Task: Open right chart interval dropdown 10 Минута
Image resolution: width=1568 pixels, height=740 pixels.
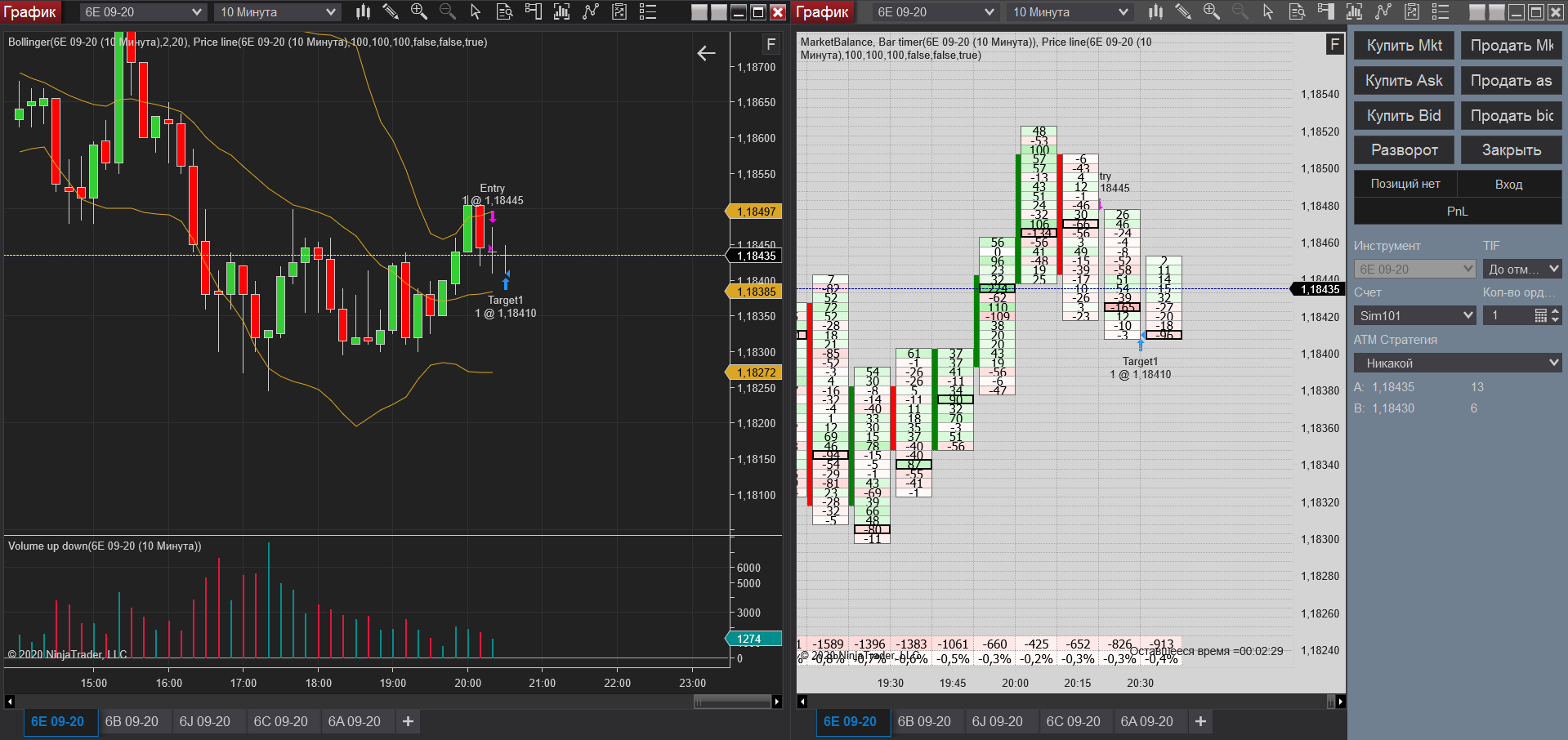Action: pos(1070,12)
